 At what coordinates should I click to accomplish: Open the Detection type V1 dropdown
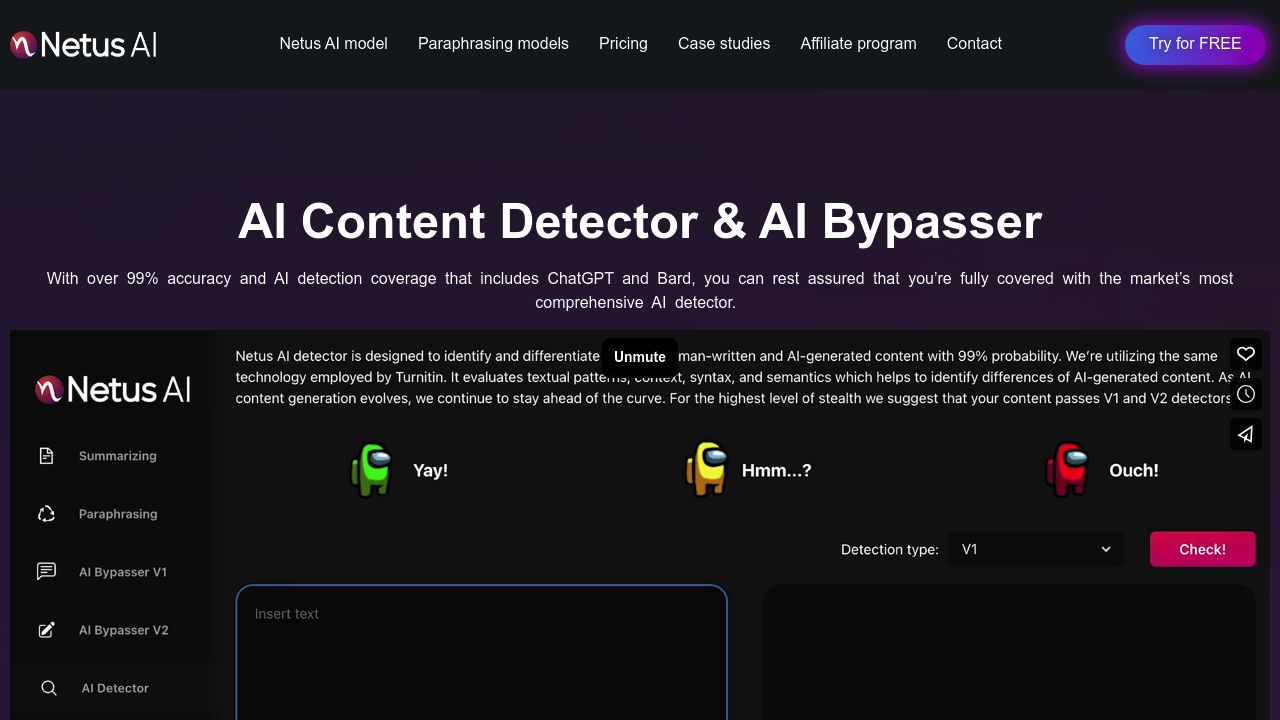pos(1036,549)
